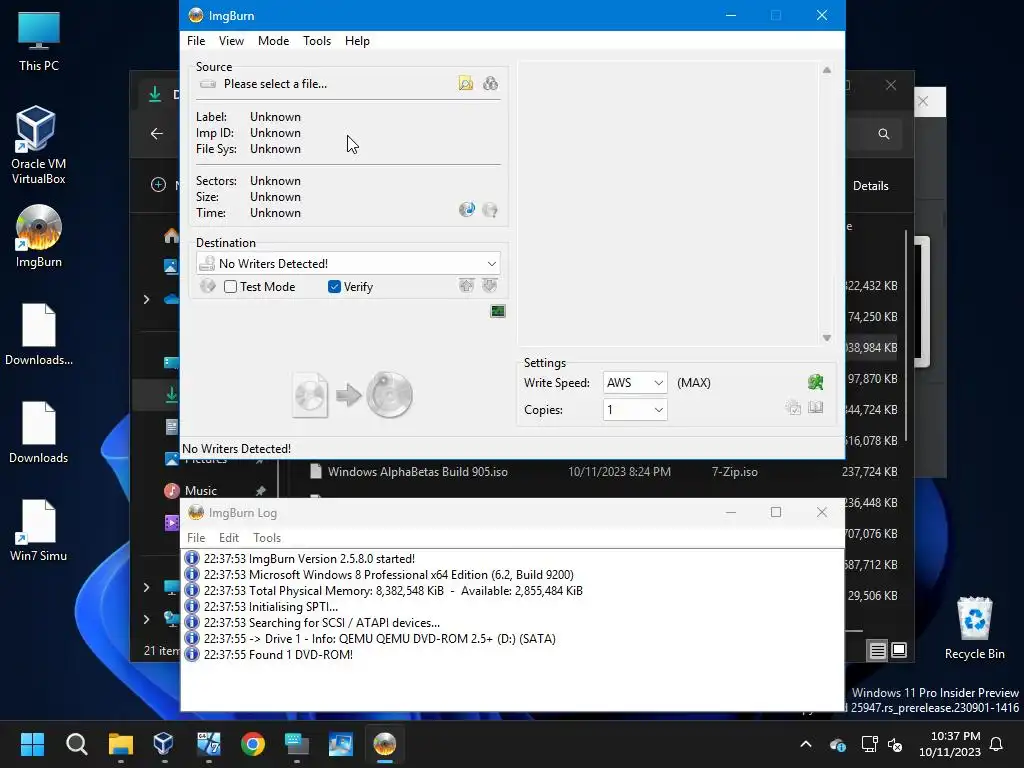
Task: Click the volume muted tray icon
Action: [x=895, y=744]
